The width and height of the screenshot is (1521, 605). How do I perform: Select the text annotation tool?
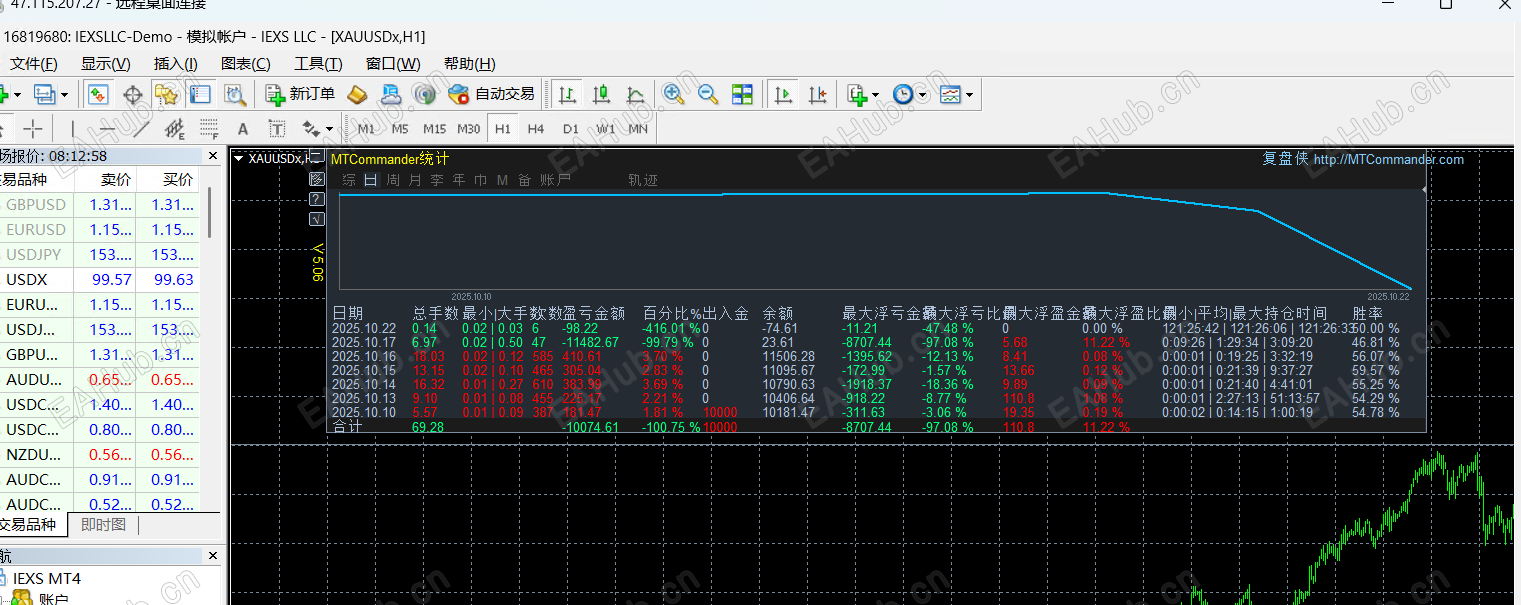[x=243, y=128]
